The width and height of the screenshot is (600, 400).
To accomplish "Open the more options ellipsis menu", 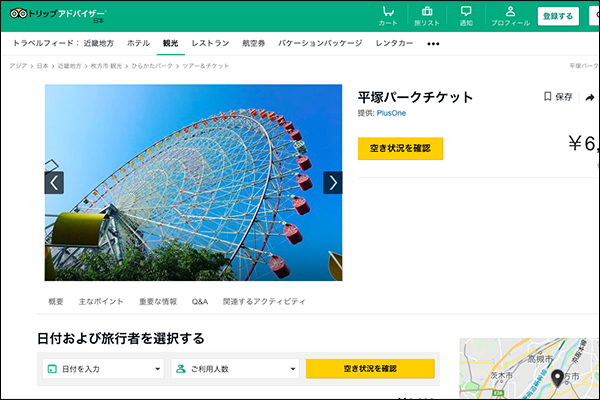I will 433,44.
